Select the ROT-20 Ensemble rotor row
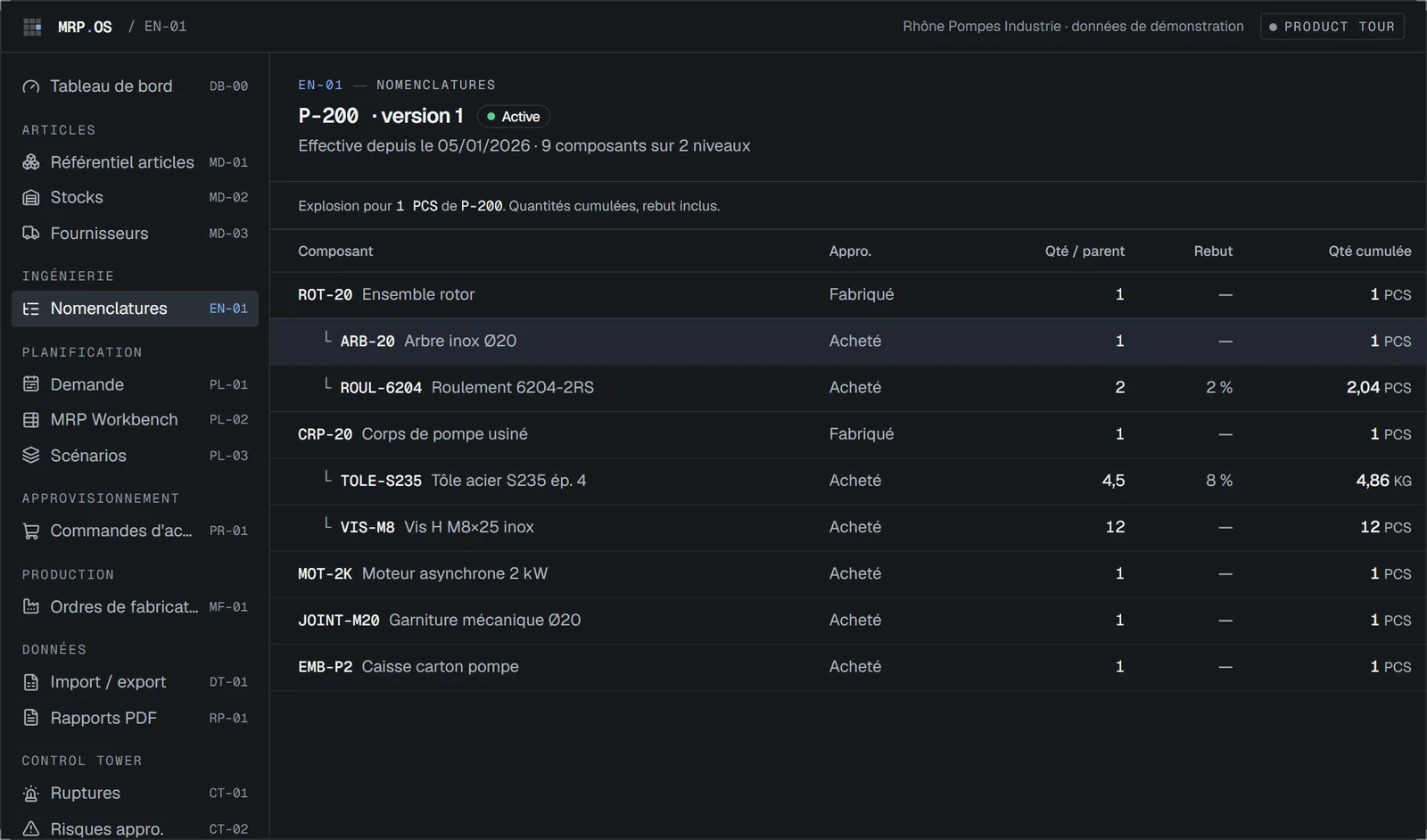This screenshot has height=840, width=1427. [848, 295]
